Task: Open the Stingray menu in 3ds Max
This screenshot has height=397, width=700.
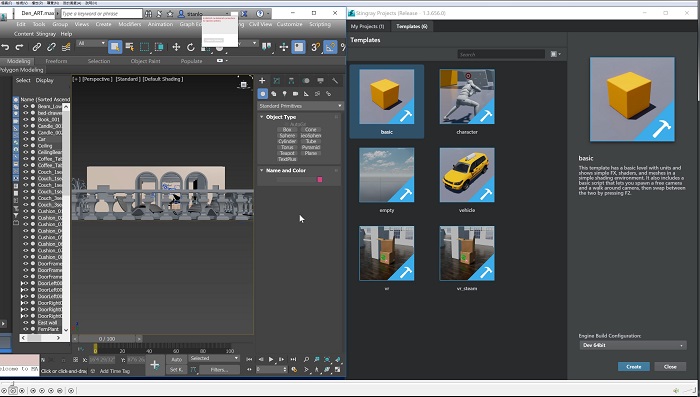Action: point(46,34)
